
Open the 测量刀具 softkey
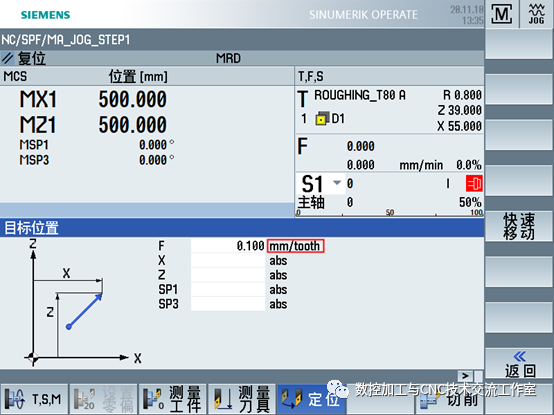[242, 399]
